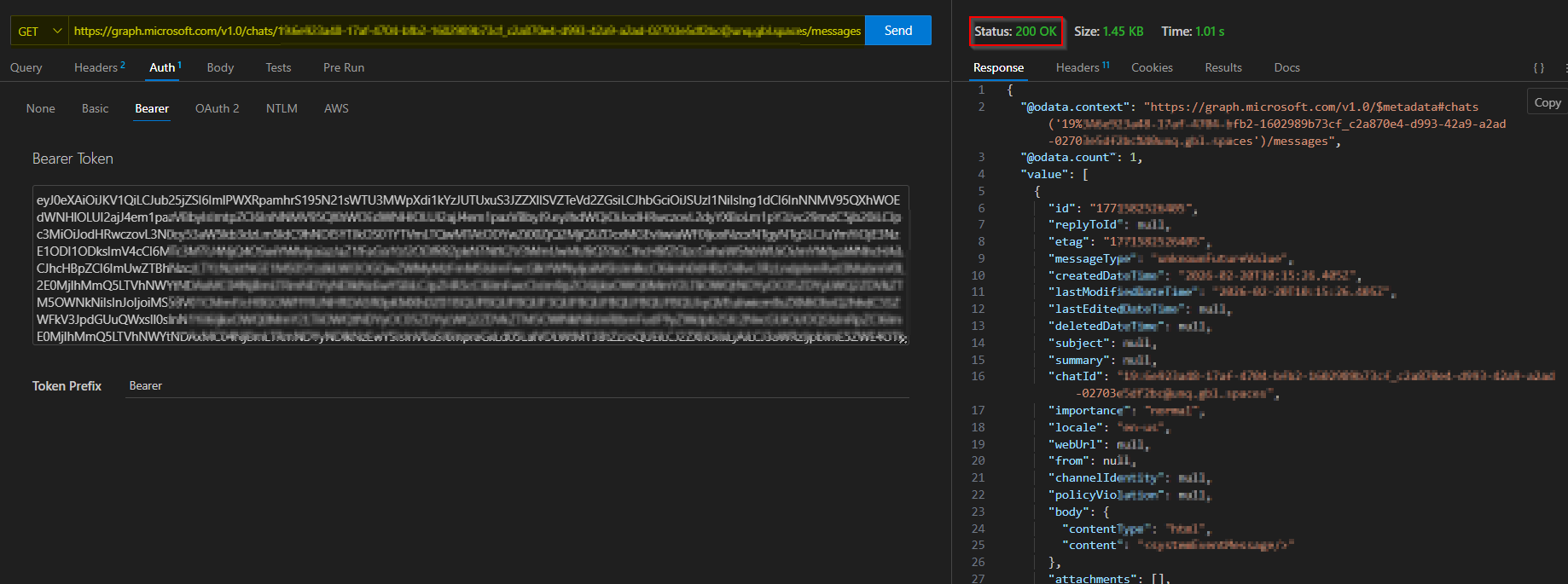Screen dimensions: 1568x584
Task: Click the Size 1.45 KB text
Action: click(x=1108, y=32)
